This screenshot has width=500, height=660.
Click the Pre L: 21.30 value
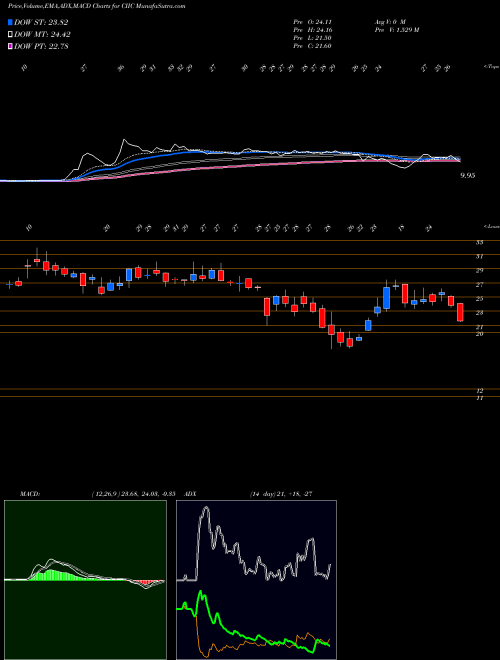tap(312, 37)
